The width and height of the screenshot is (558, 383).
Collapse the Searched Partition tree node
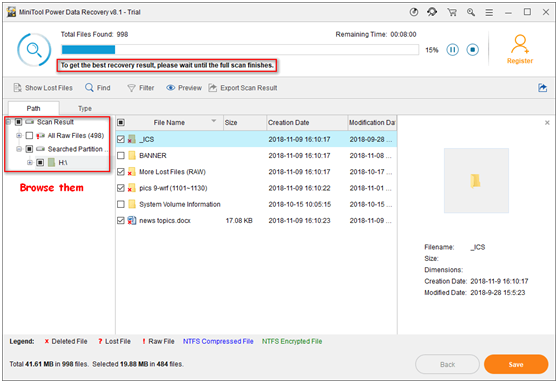point(19,149)
